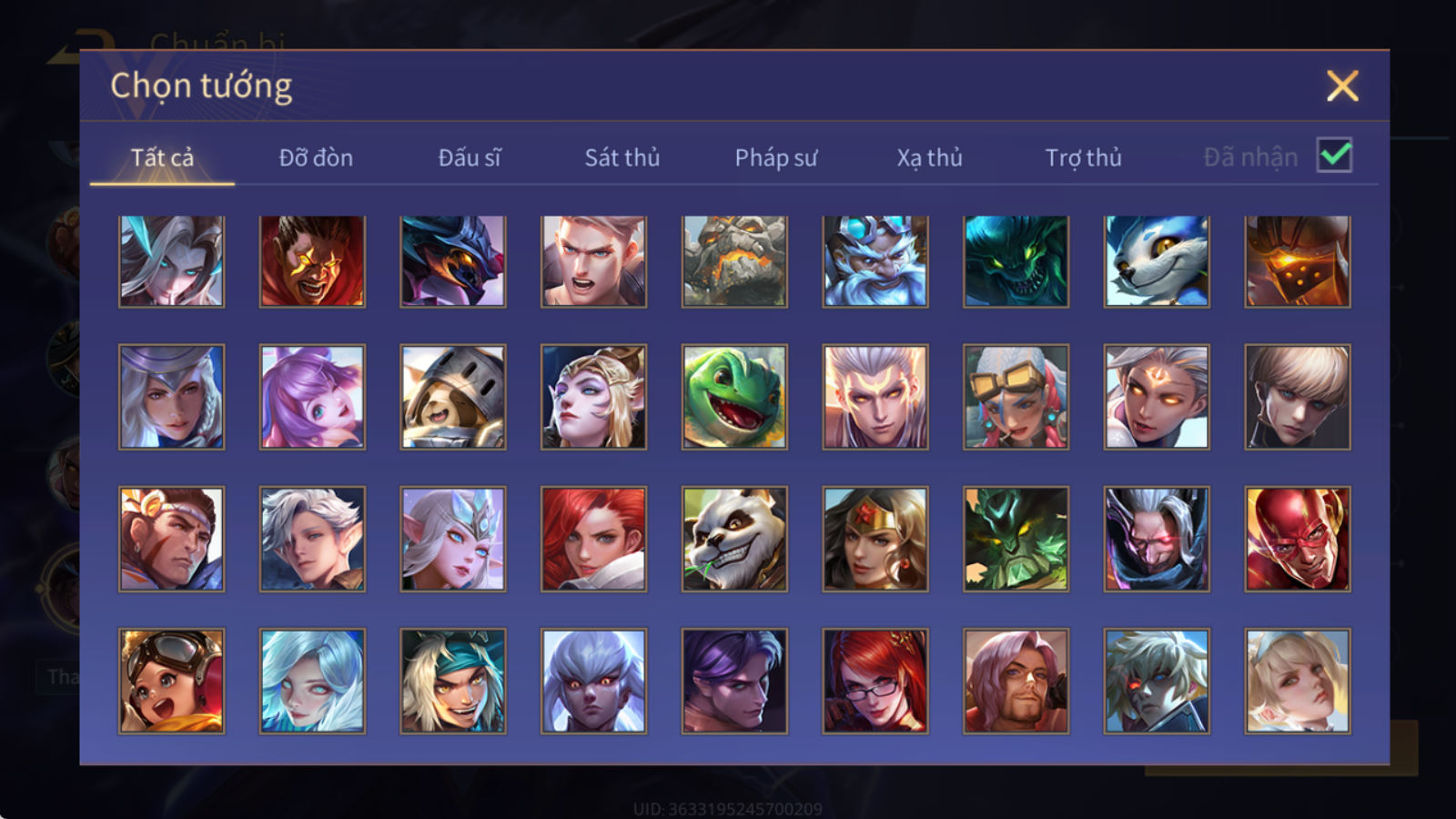Choose the blue fox hero portrait
Image resolution: width=1456 pixels, height=819 pixels.
(1157, 261)
